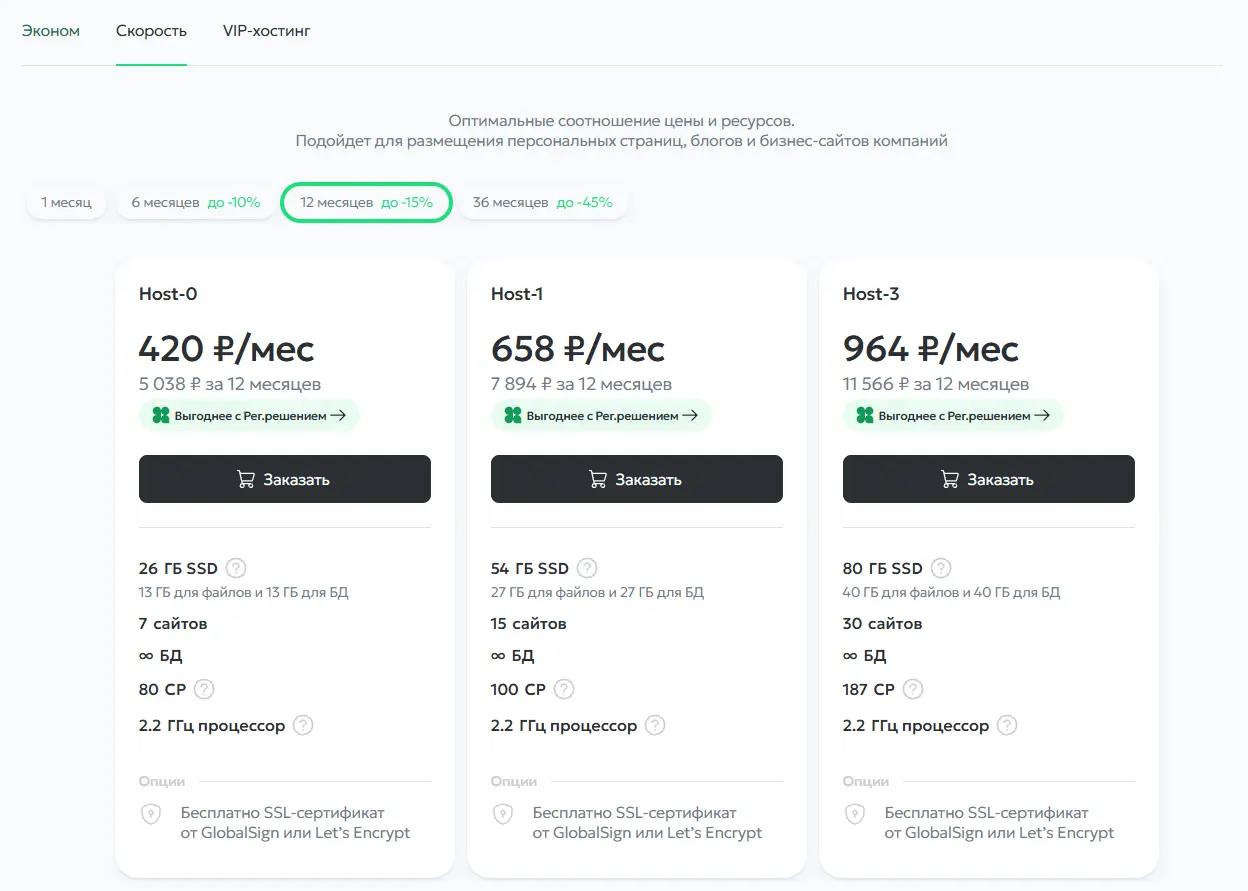1248x891 pixels.
Task: Choose the 1 месяц billing period
Action: pyautogui.click(x=66, y=202)
